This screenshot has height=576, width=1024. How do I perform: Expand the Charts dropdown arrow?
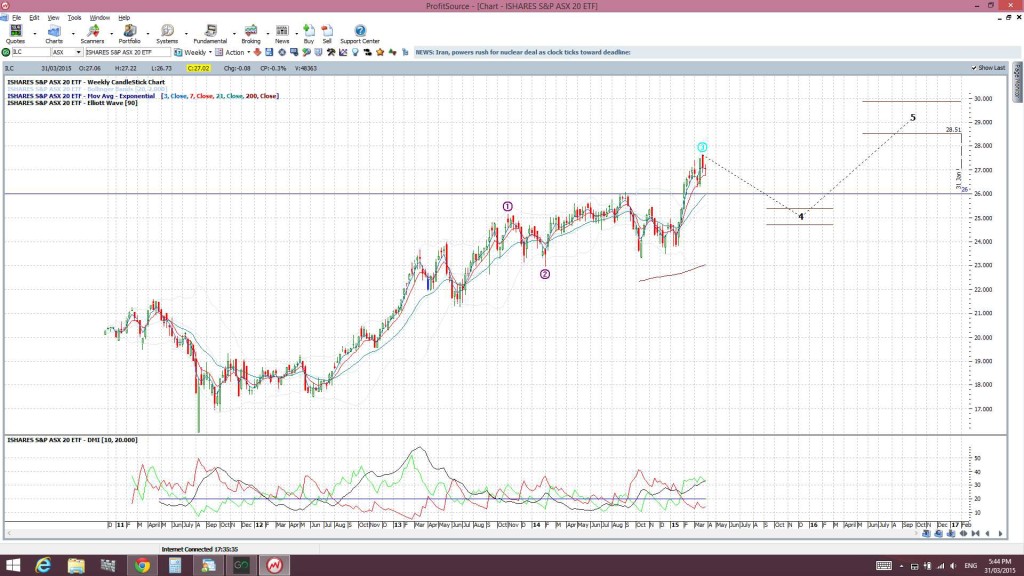point(72,33)
